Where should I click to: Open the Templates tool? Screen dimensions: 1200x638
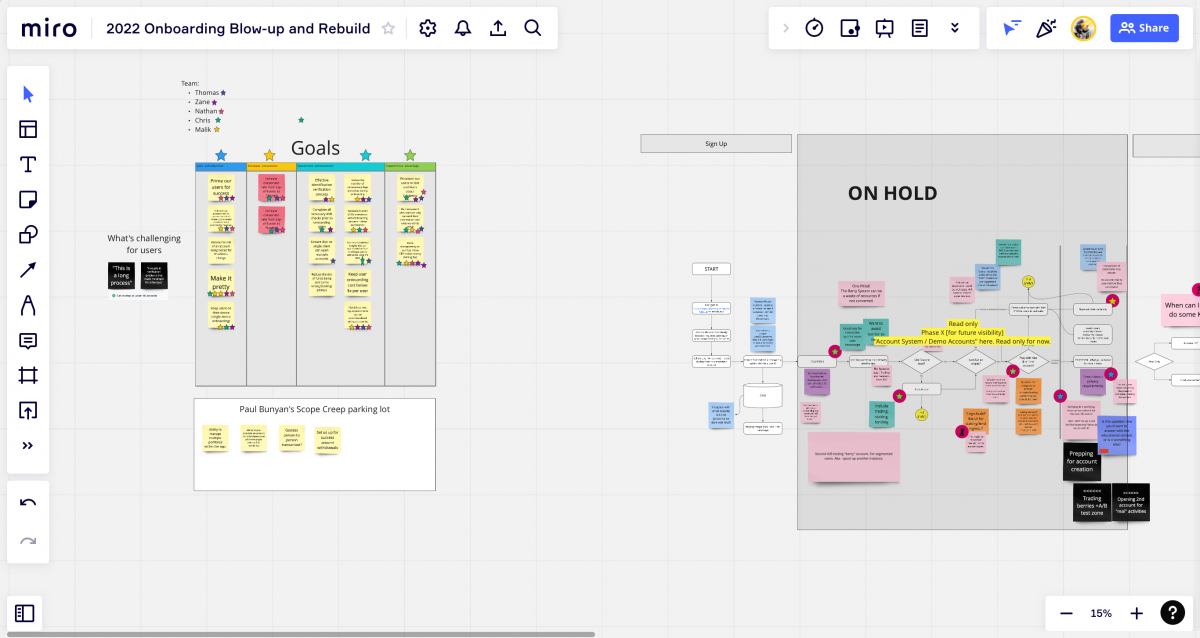click(28, 129)
